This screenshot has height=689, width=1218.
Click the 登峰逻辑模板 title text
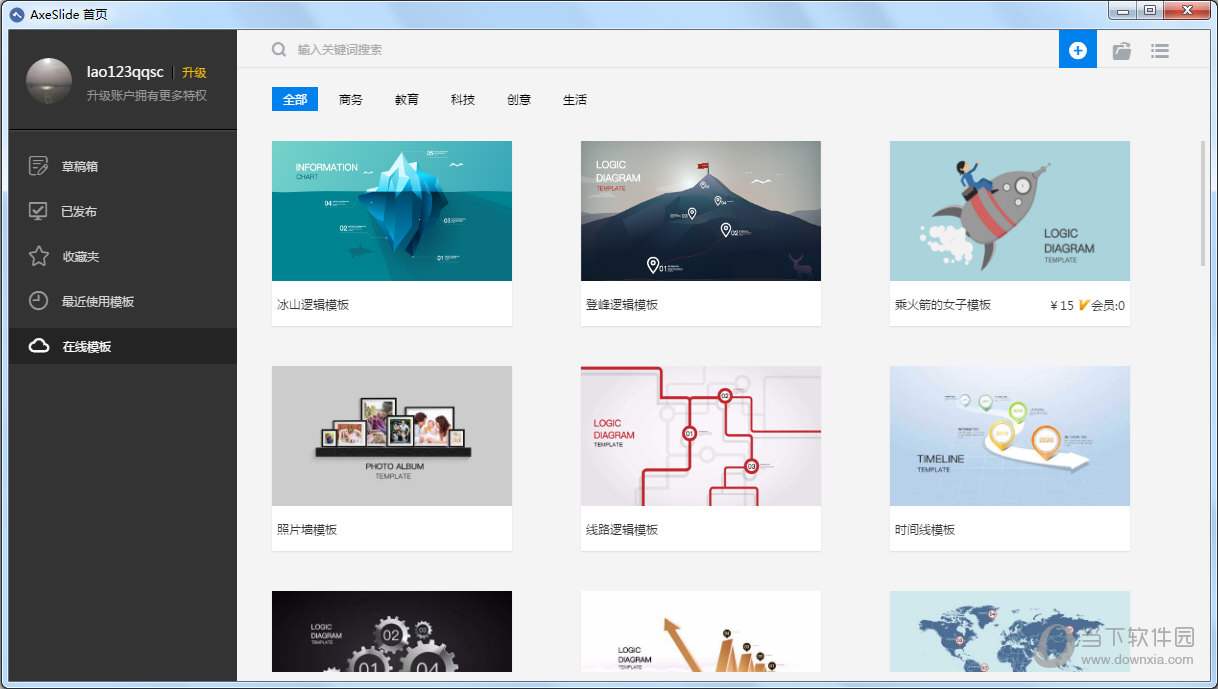[622, 305]
